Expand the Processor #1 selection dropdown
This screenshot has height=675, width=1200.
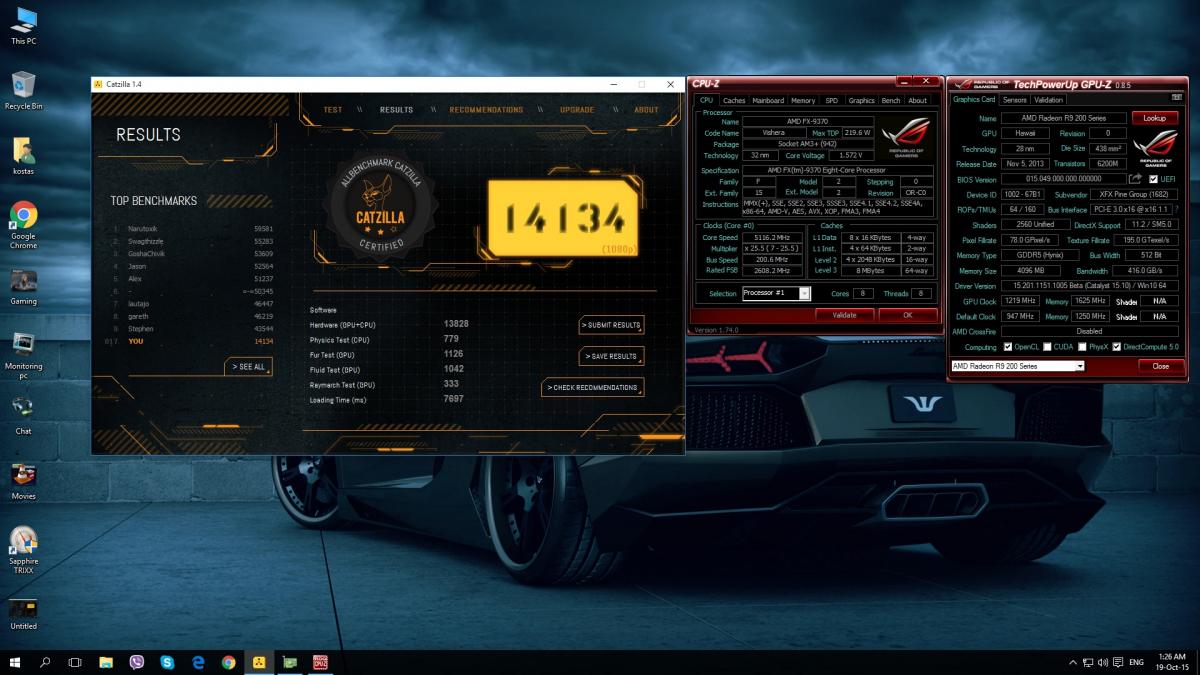point(805,293)
